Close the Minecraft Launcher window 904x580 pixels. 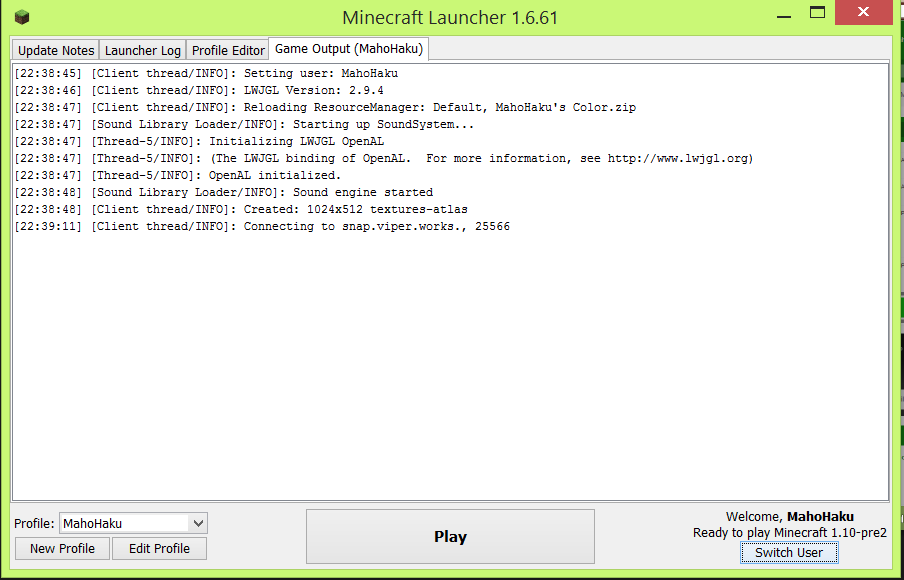(x=863, y=12)
